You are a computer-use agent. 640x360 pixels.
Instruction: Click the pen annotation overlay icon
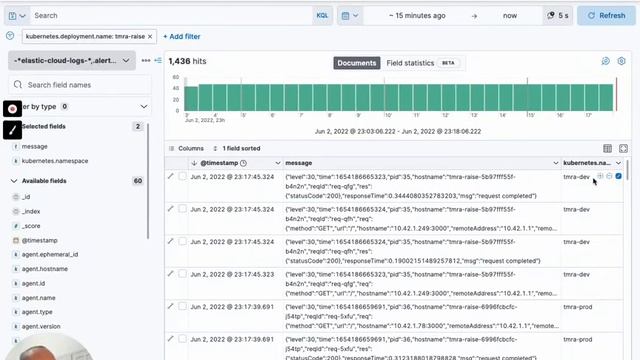(12, 130)
